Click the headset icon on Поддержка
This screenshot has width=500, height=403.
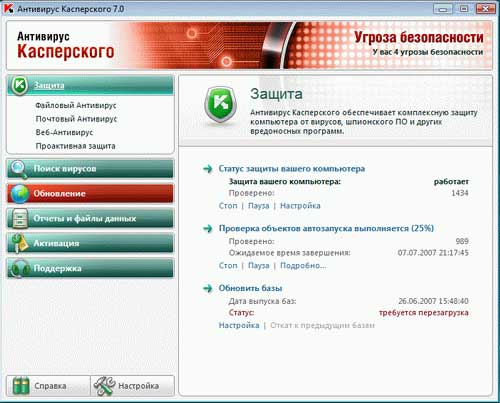point(20,268)
